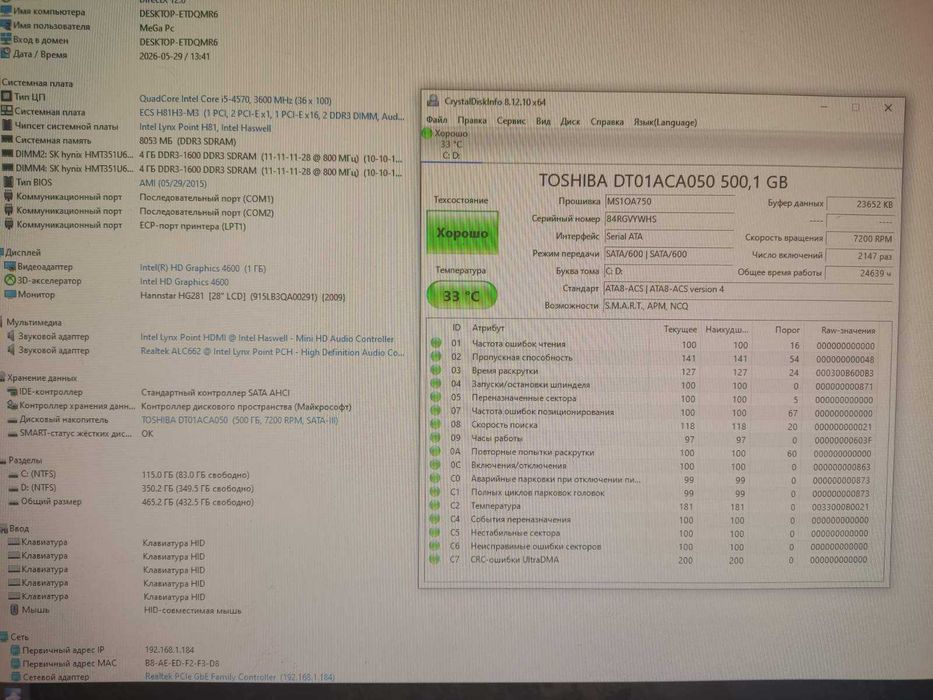Screen dimensions: 933x700
Task: Click status icon for 02 Пропускная способность
Action: coord(436,357)
